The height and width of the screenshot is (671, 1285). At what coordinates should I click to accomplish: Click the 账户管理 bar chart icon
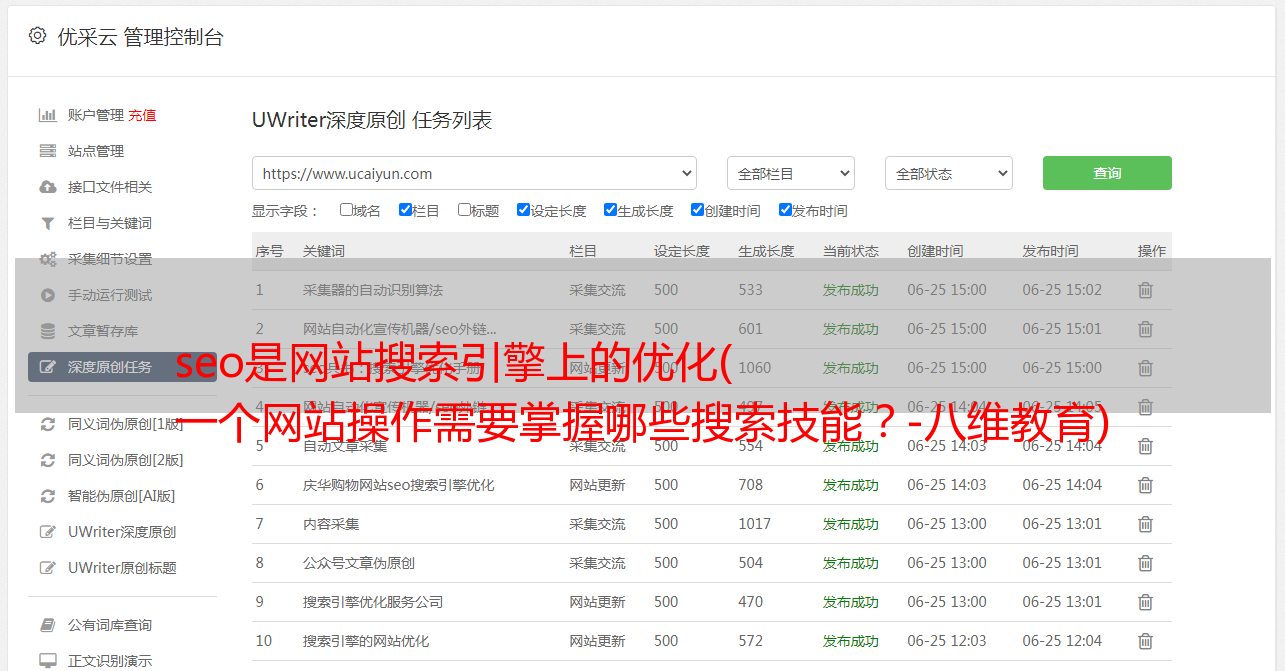(47, 115)
